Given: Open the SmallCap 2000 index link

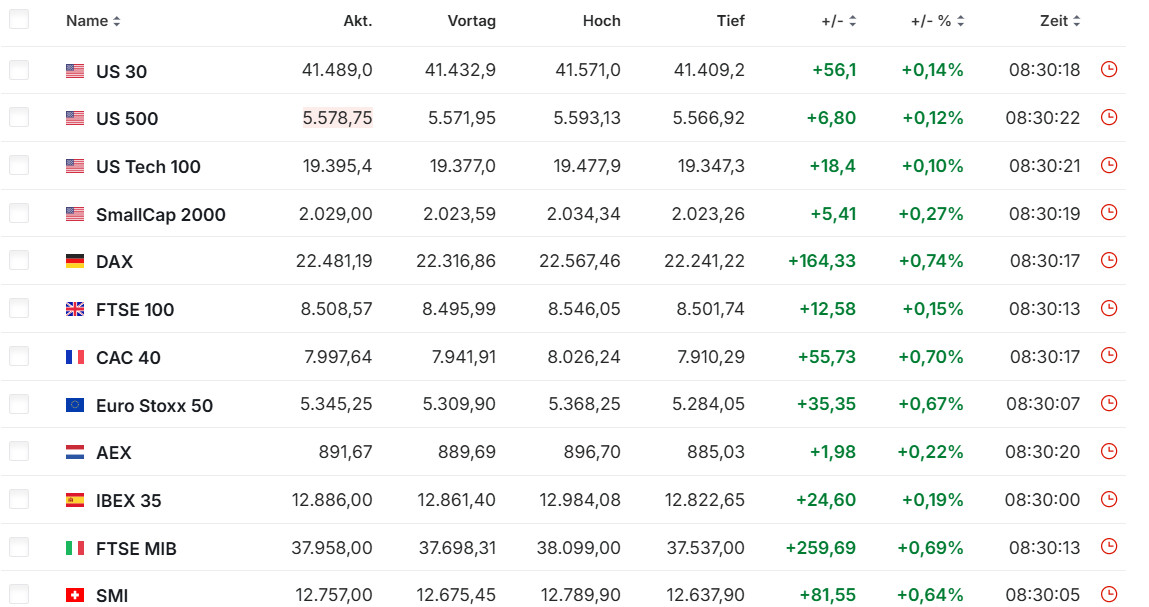Looking at the screenshot, I should point(160,214).
